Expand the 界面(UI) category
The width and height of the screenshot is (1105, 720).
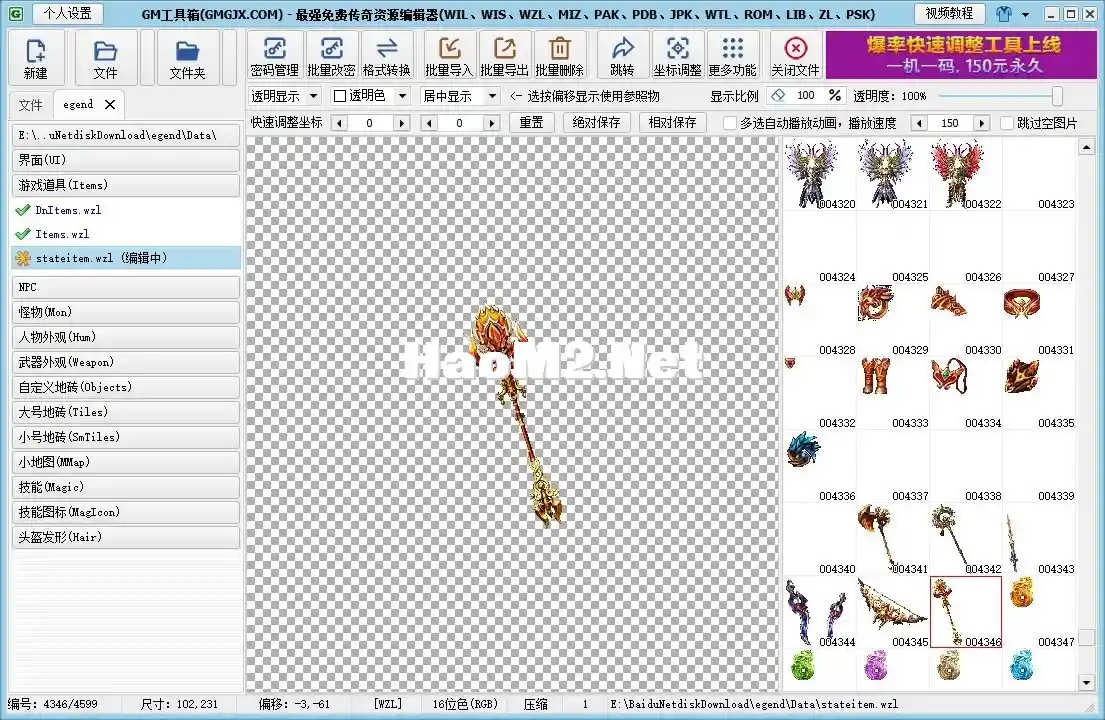click(x=126, y=160)
